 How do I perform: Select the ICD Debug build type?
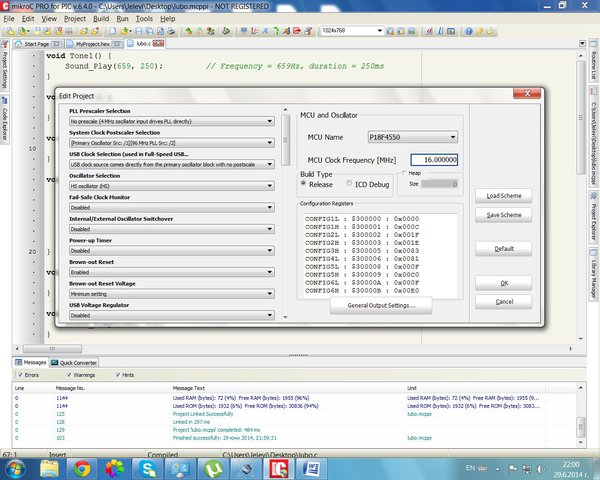(349, 184)
